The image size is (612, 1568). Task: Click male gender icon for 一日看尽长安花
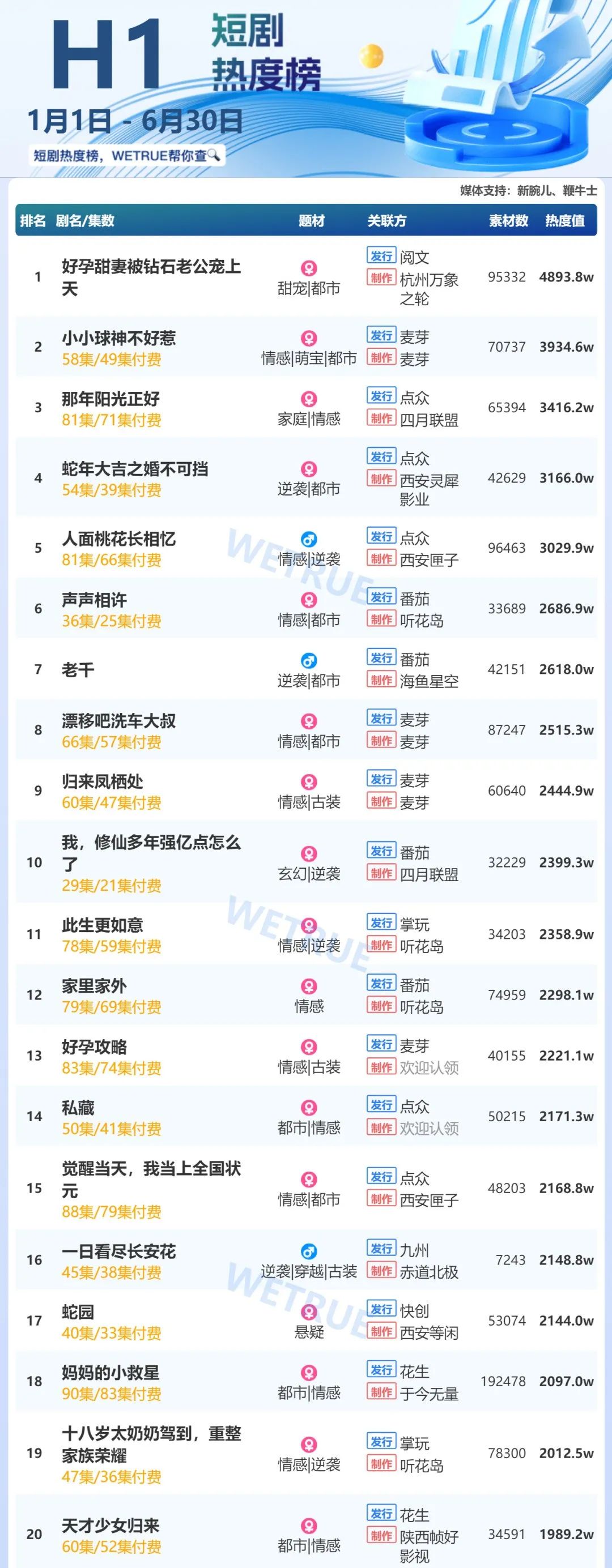pyautogui.click(x=309, y=1251)
